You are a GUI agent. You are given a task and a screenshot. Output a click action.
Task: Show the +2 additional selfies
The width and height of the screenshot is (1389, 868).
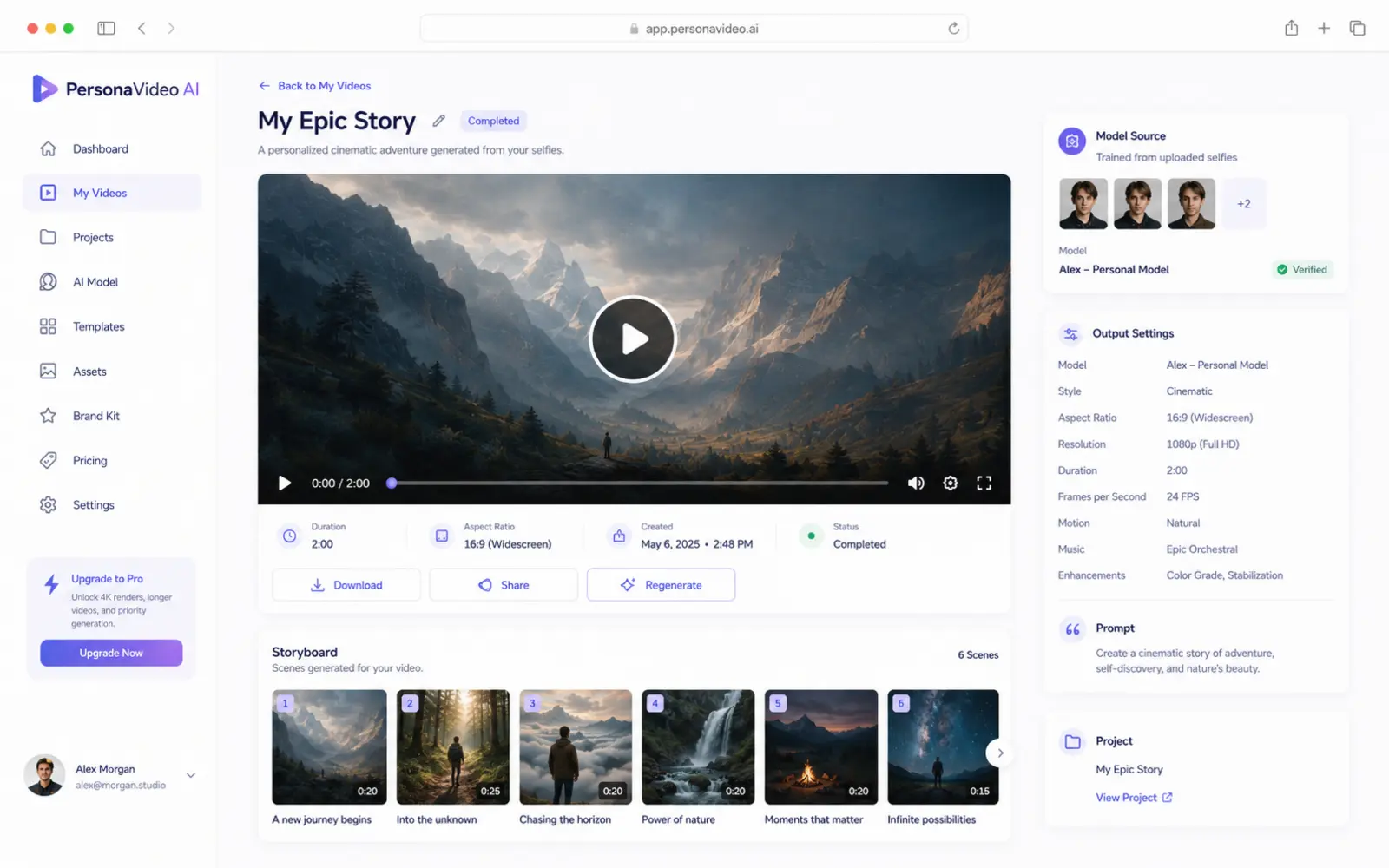(1244, 204)
